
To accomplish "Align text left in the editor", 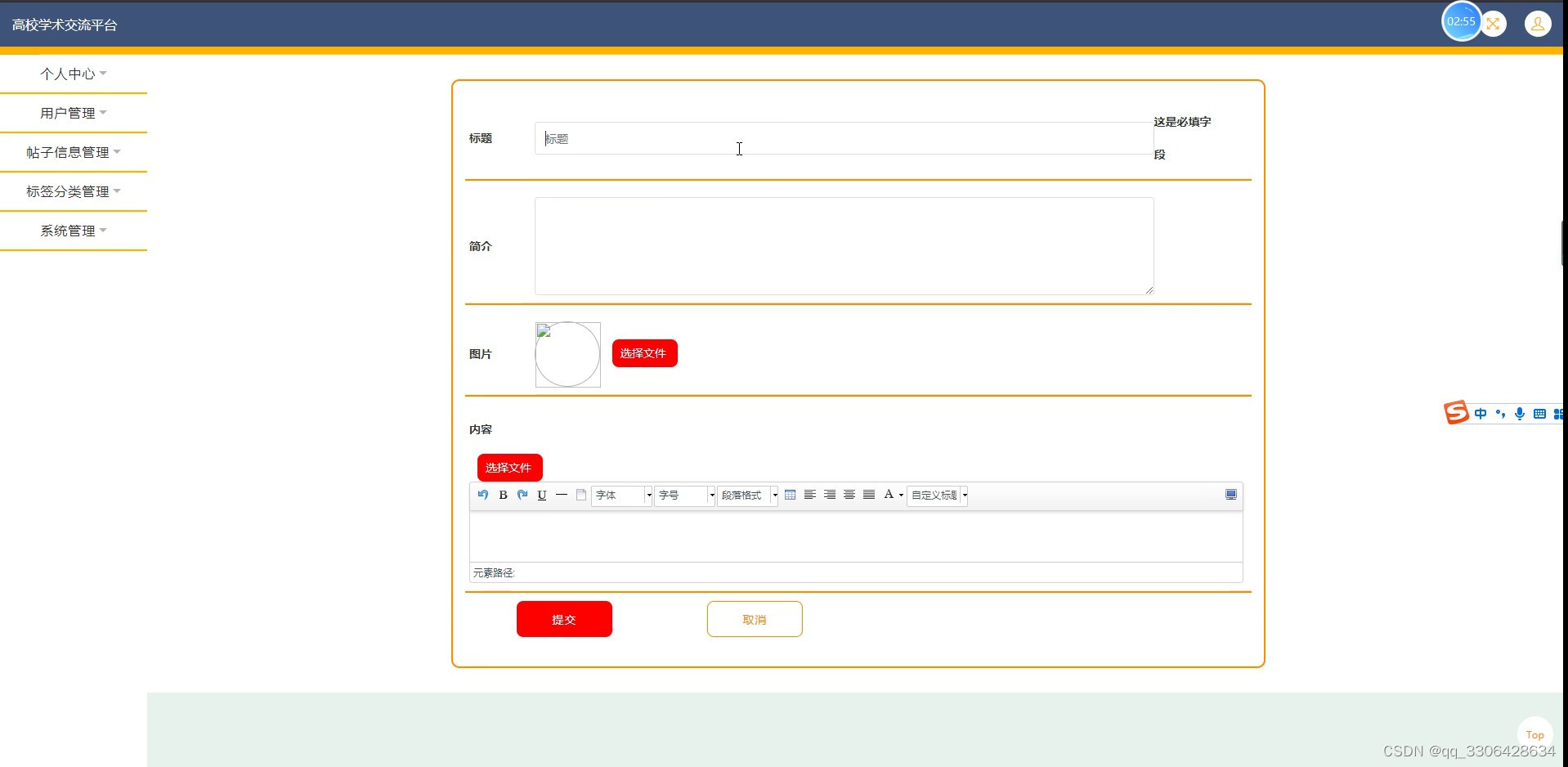I will (x=809, y=495).
